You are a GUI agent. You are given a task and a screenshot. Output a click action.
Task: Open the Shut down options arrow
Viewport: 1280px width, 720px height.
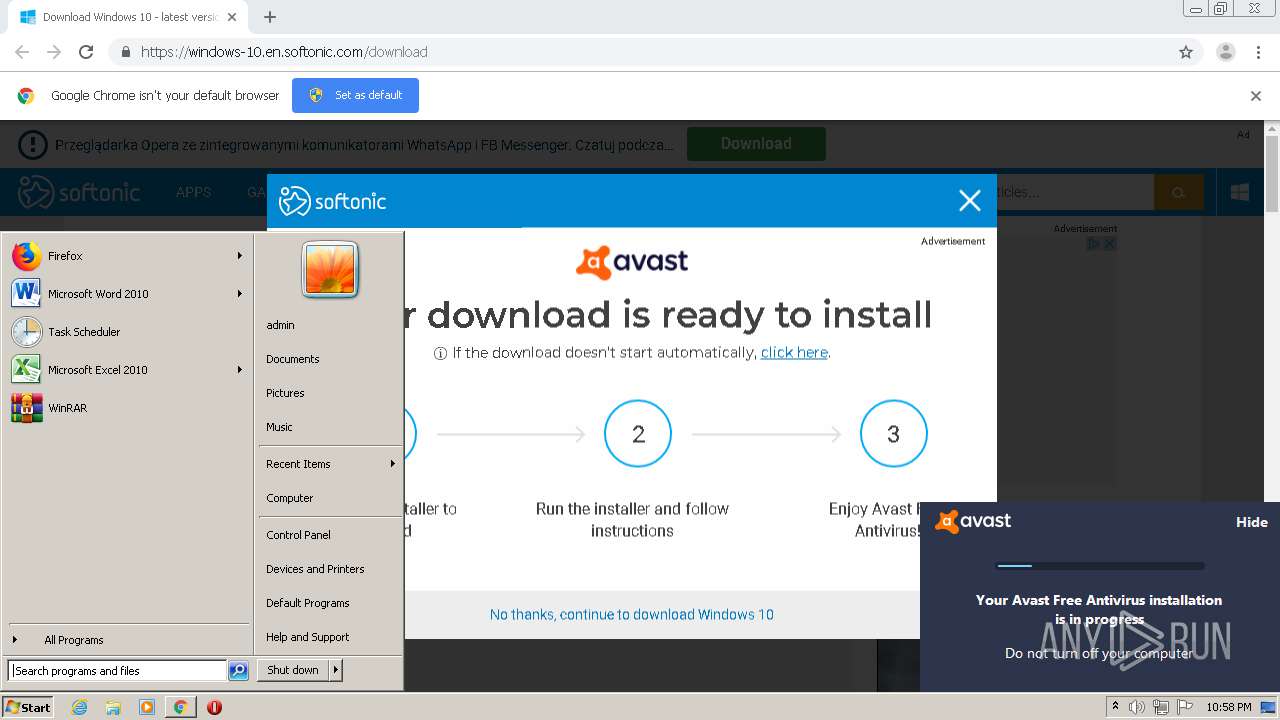(x=336, y=670)
